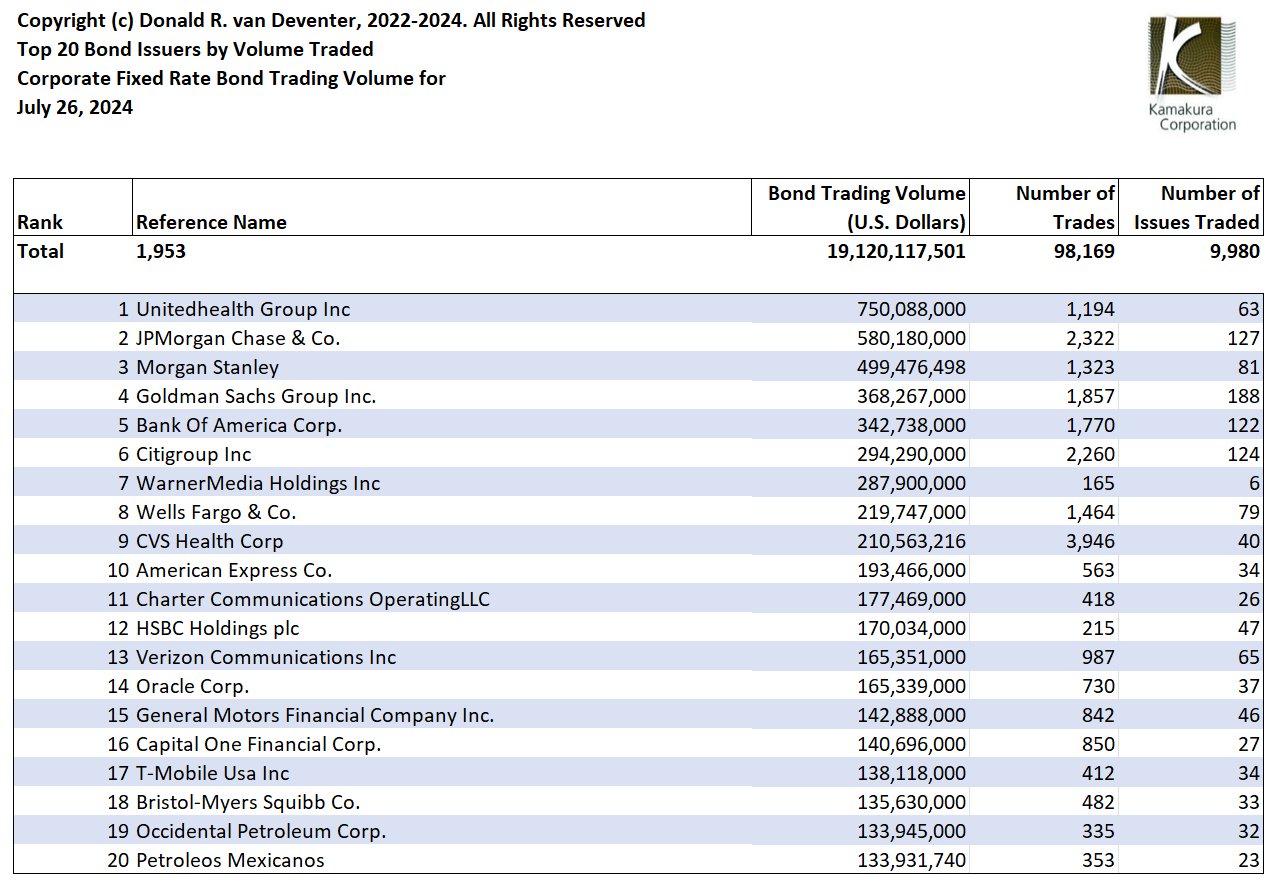
Task: Select the Number of Issues Traded header
Action: pos(1197,207)
